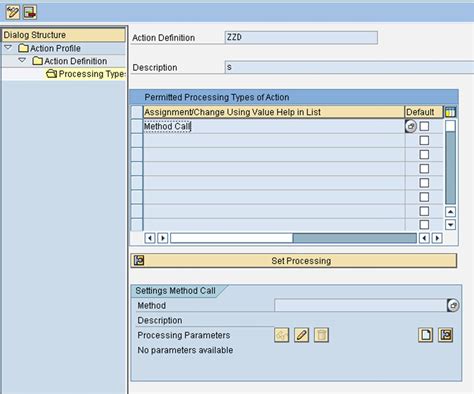Click the right arrow at the horizontal scrollbar's left end
The image size is (474, 394).
162,238
